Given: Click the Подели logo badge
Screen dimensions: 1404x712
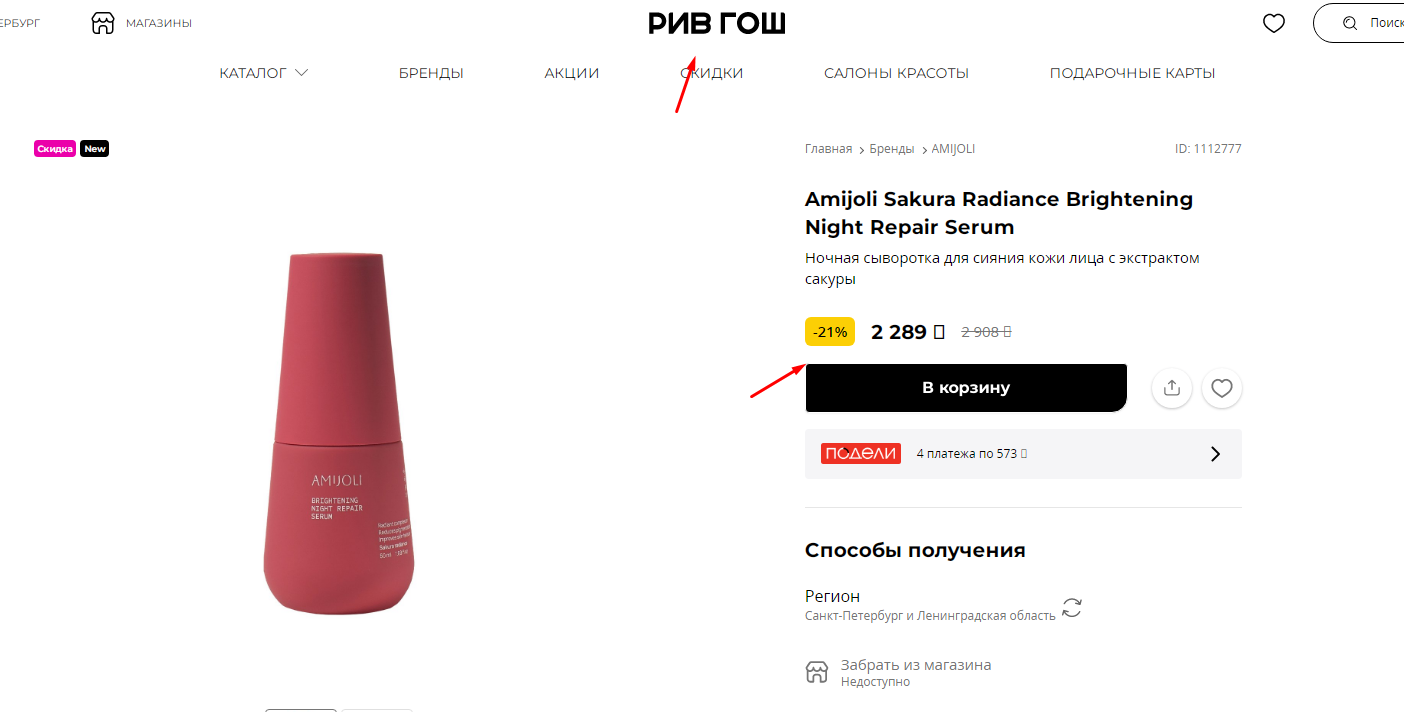Looking at the screenshot, I should click(861, 453).
